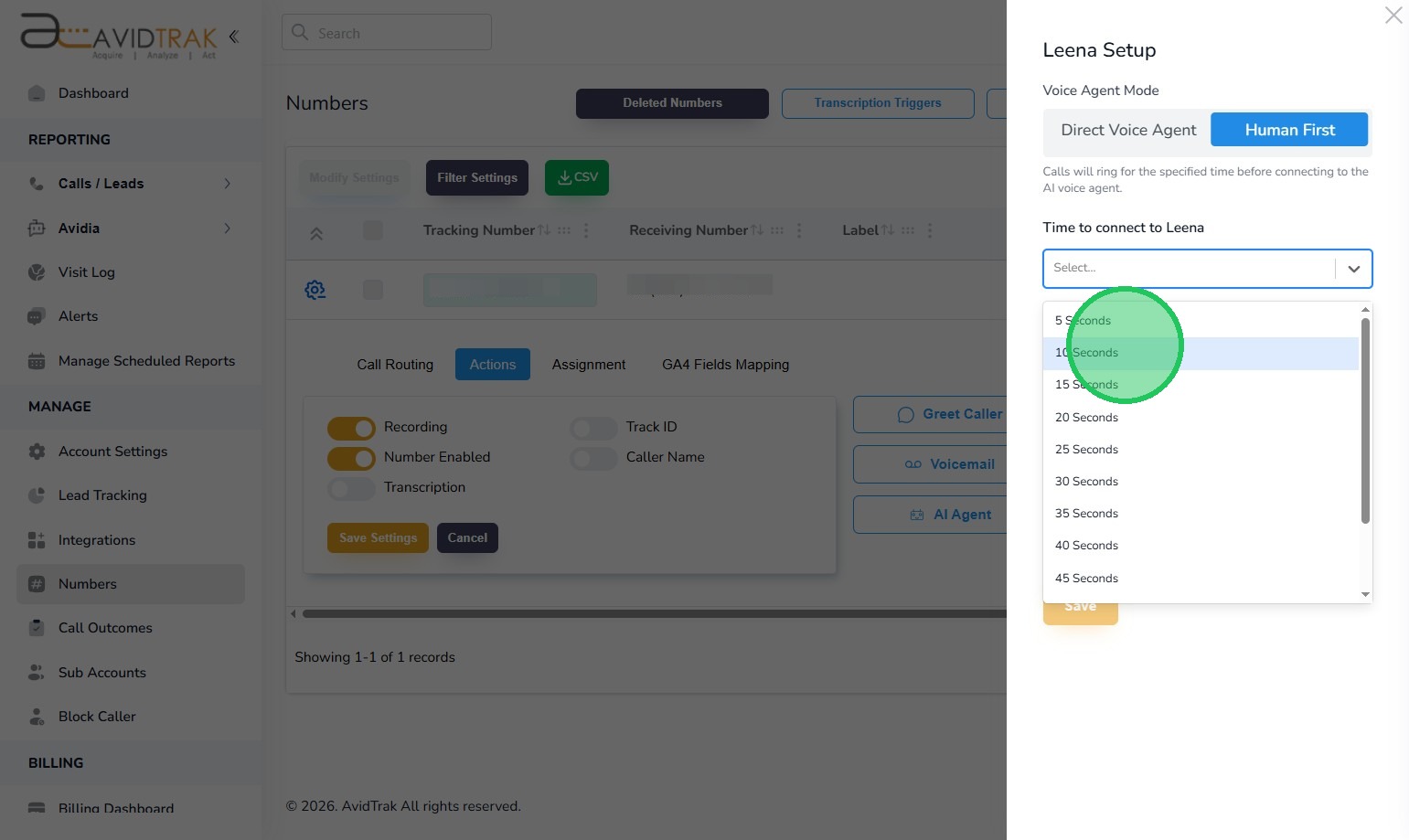Click the Transcription Triggers button
Viewport: 1409px width, 840px height.
[878, 103]
